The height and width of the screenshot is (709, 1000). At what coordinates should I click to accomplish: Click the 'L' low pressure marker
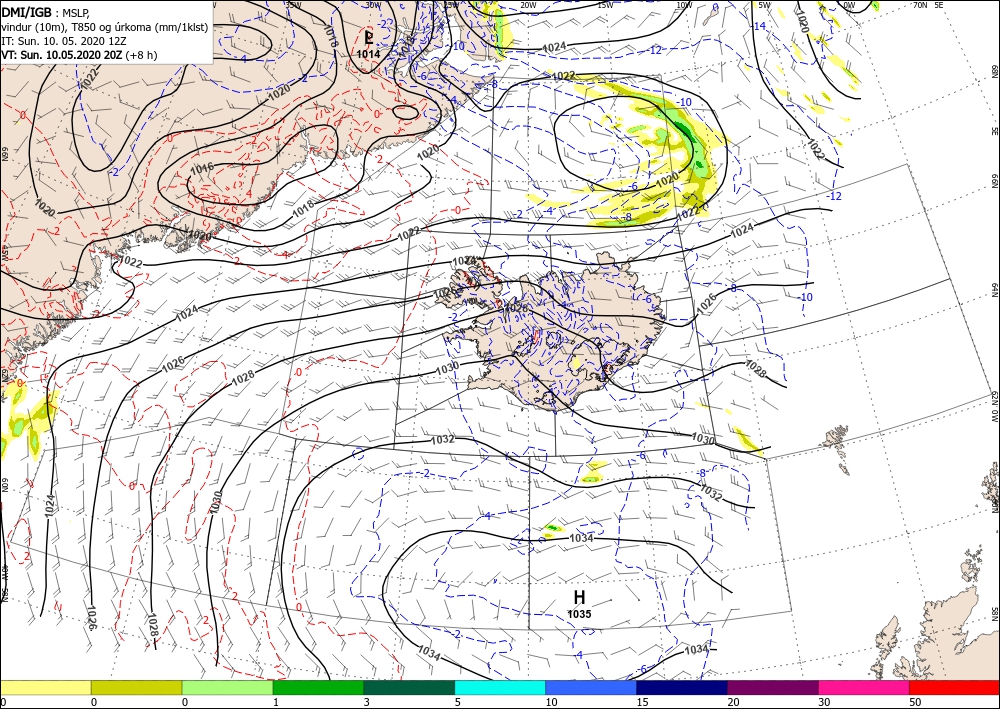coord(369,38)
